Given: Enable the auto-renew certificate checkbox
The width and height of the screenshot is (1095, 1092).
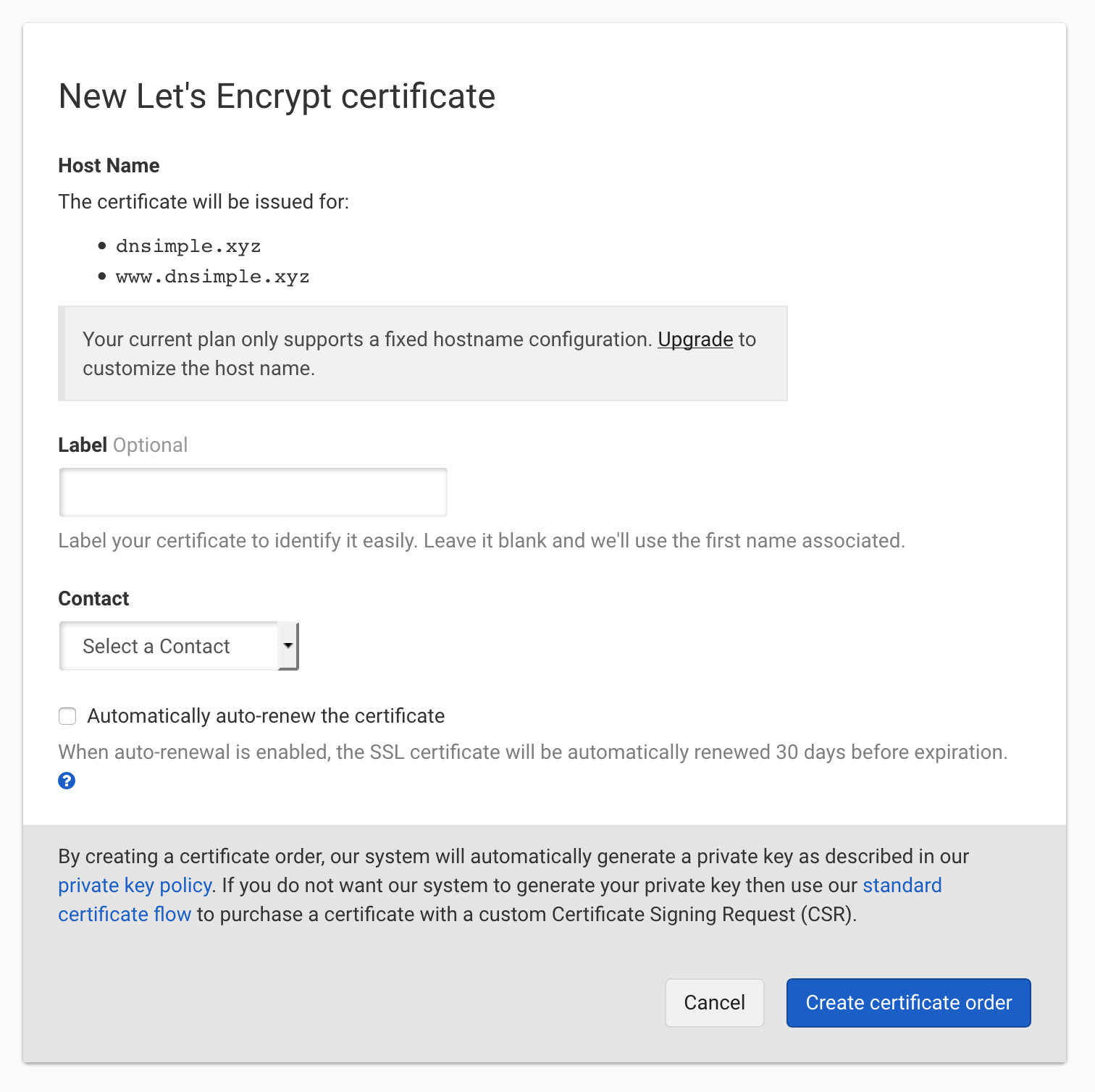Looking at the screenshot, I should pos(67,716).
